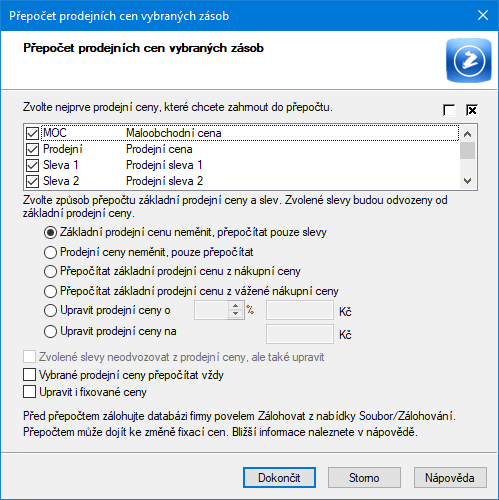The width and height of the screenshot is (499, 500).
Task: Click the select all prices icon
Action: [472, 110]
